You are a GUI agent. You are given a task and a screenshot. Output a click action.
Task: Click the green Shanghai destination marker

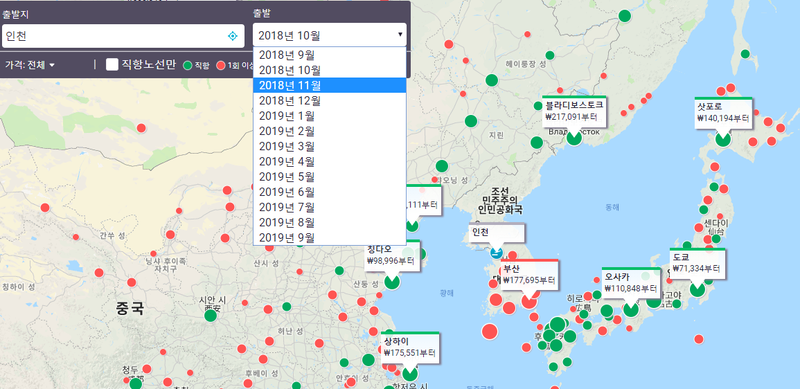[410, 373]
